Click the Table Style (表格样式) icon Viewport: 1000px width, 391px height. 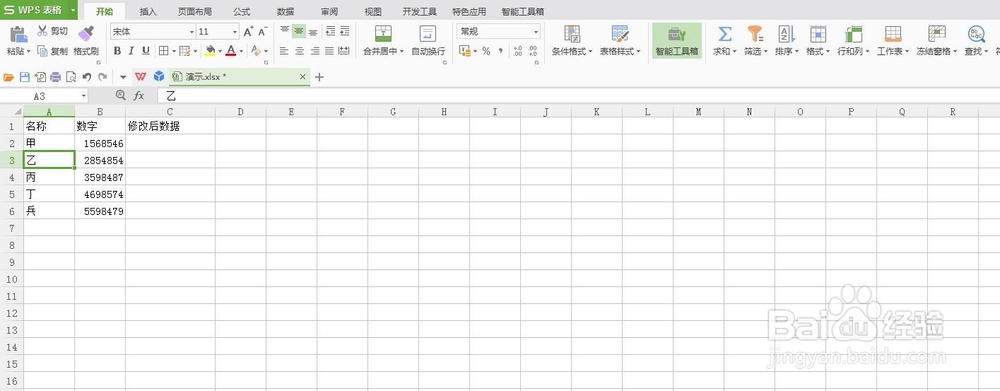pos(620,34)
